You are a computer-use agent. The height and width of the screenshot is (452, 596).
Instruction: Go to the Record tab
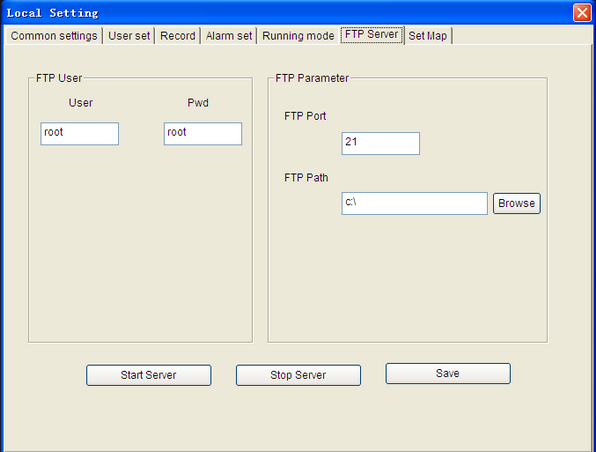click(178, 36)
